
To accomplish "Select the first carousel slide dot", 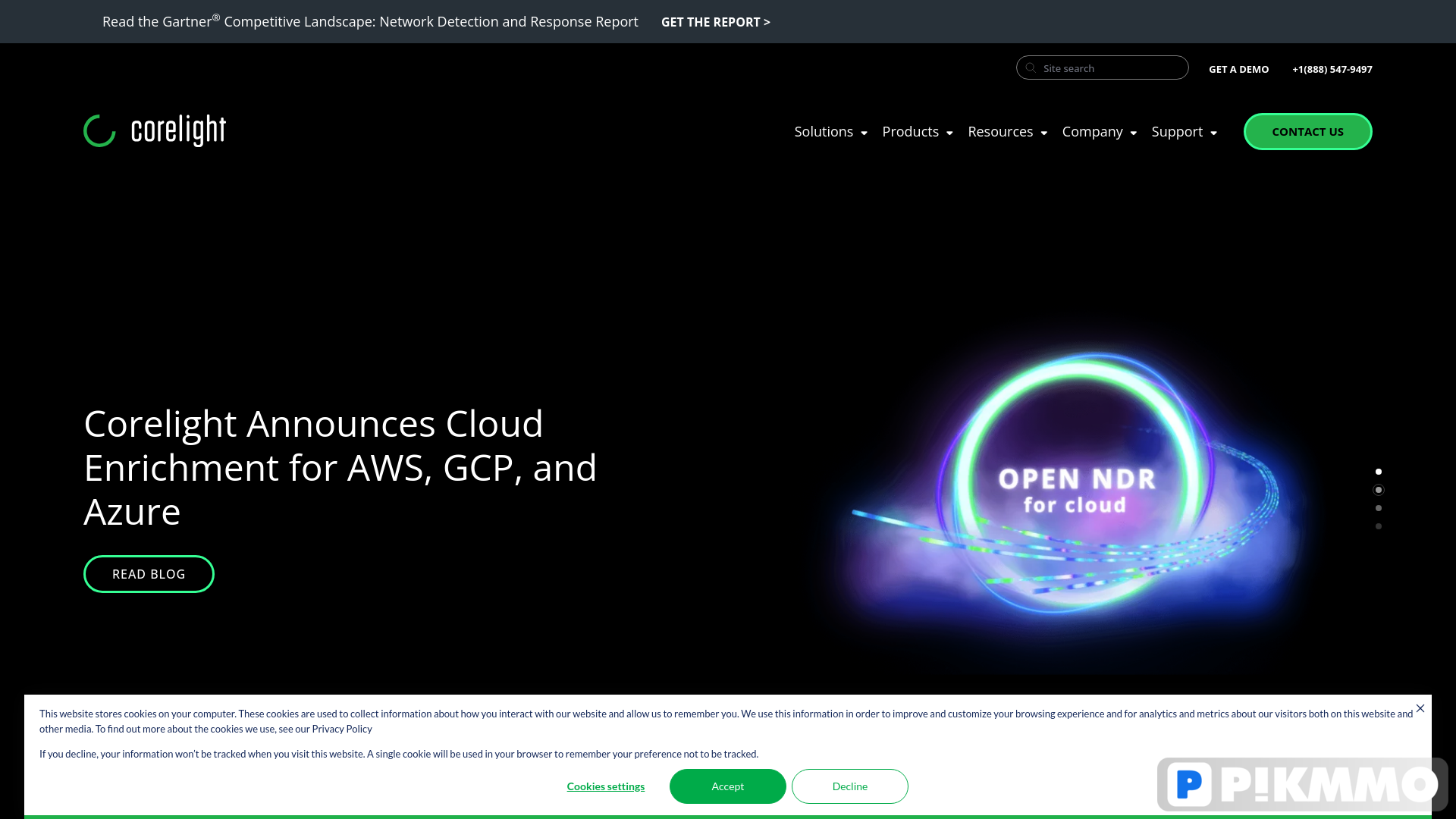I will tap(1379, 472).
